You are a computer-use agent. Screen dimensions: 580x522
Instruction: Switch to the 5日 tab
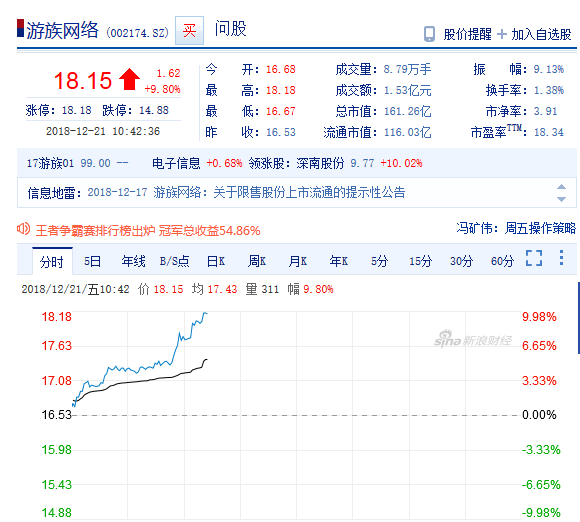(x=92, y=262)
